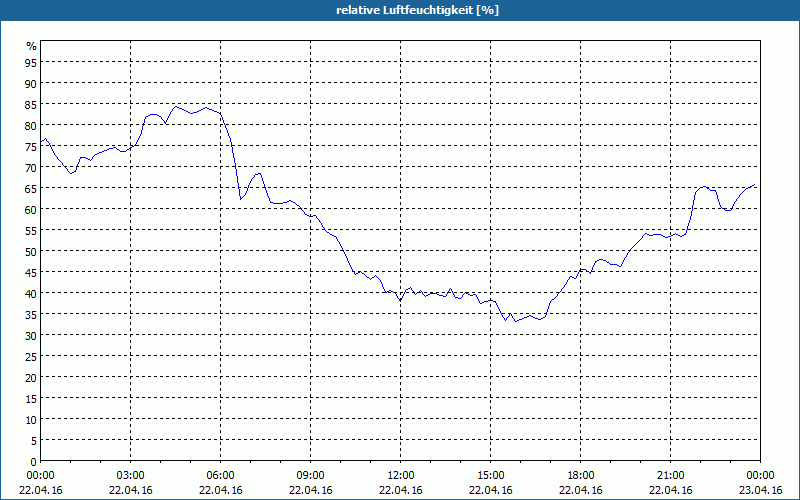Click the 30 value on humidity axis

(31, 335)
